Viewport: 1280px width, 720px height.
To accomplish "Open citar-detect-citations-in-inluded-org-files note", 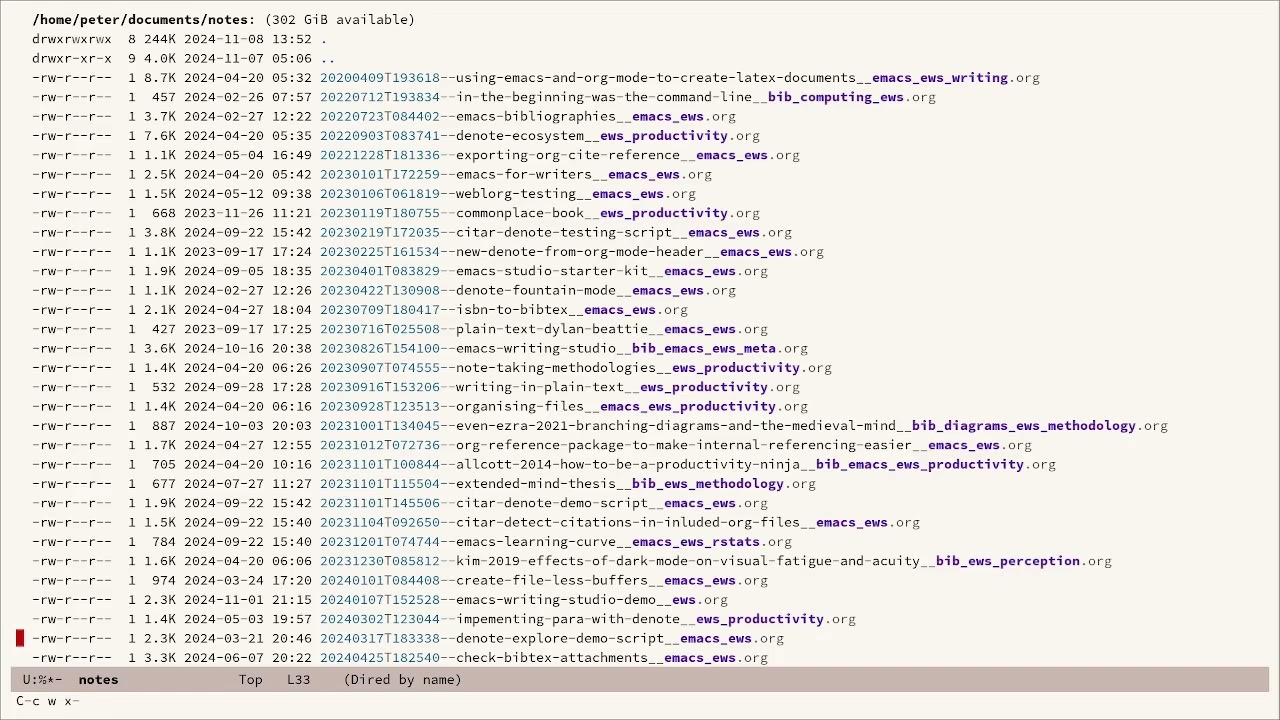I will 620,522.
